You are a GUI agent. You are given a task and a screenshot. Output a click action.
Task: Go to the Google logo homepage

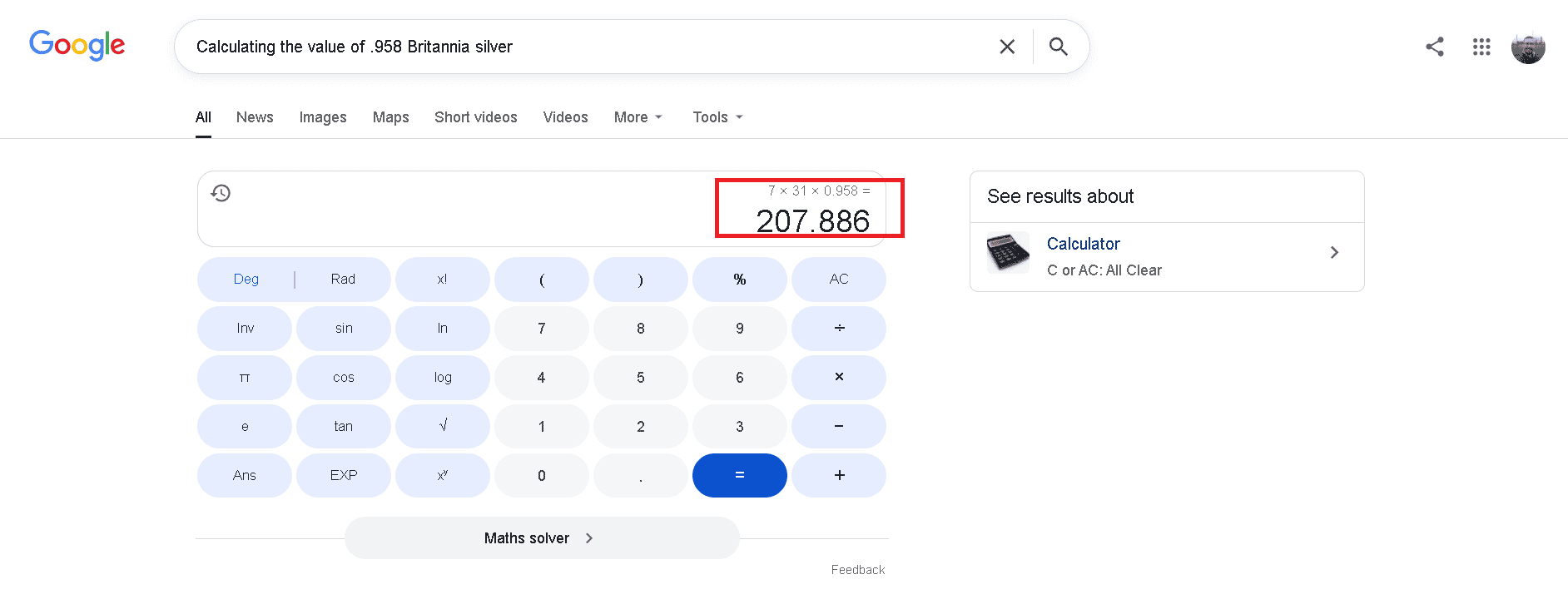tap(77, 45)
